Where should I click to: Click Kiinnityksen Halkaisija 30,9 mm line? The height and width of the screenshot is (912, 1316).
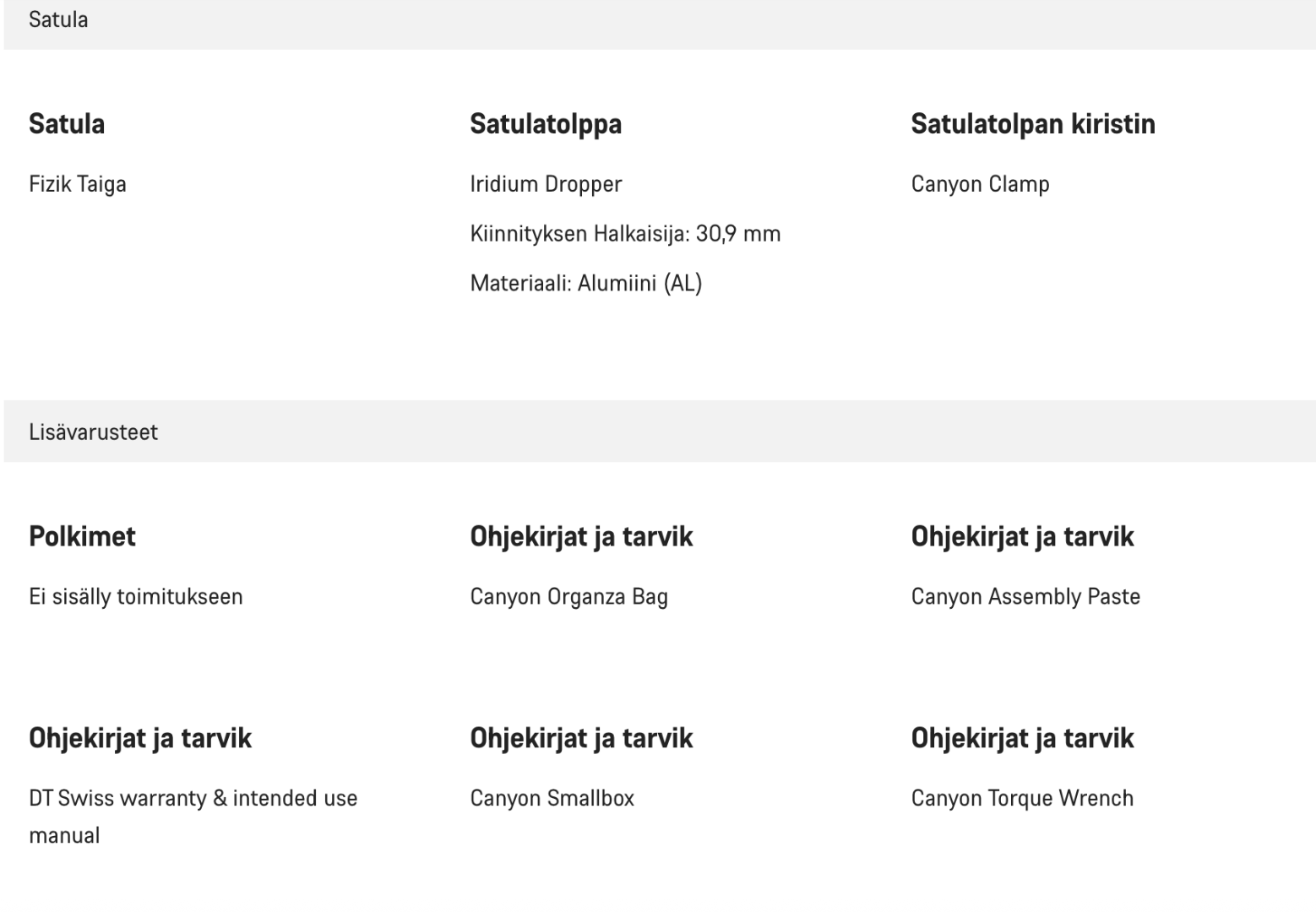click(625, 234)
